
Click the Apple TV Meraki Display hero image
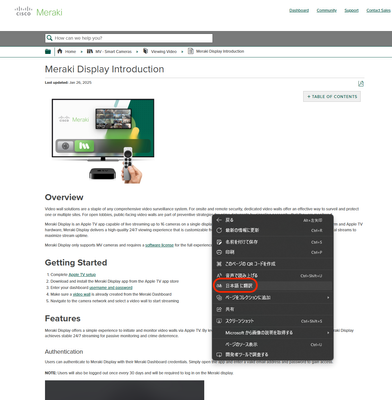(103, 141)
